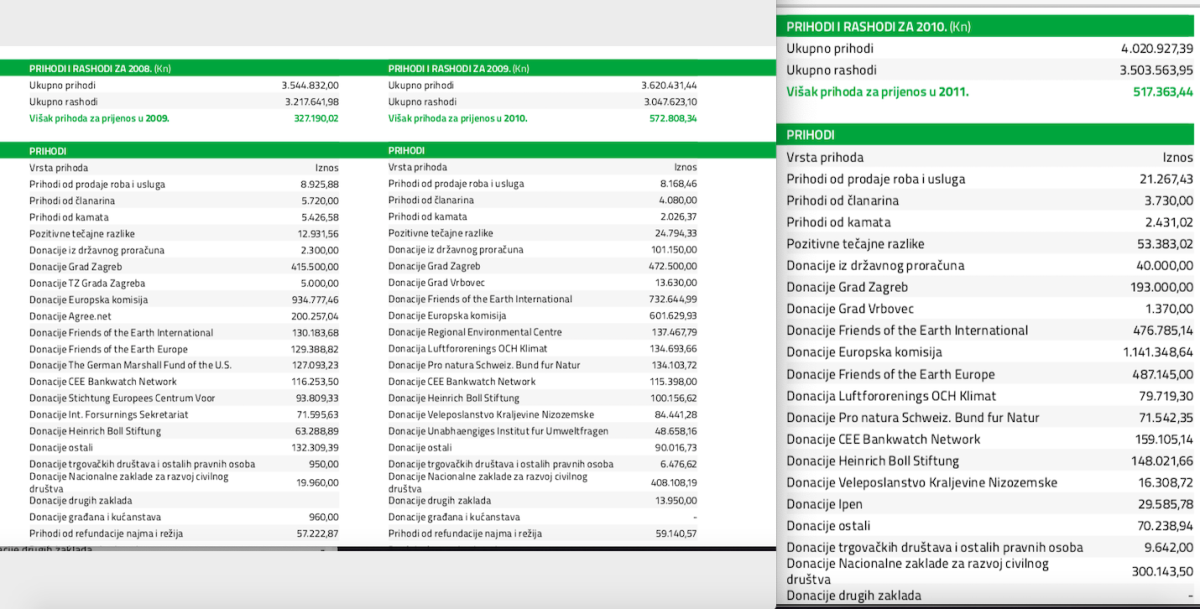Select exchange rate gains value 24.794,33
This screenshot has height=609, width=1200.
(676, 234)
